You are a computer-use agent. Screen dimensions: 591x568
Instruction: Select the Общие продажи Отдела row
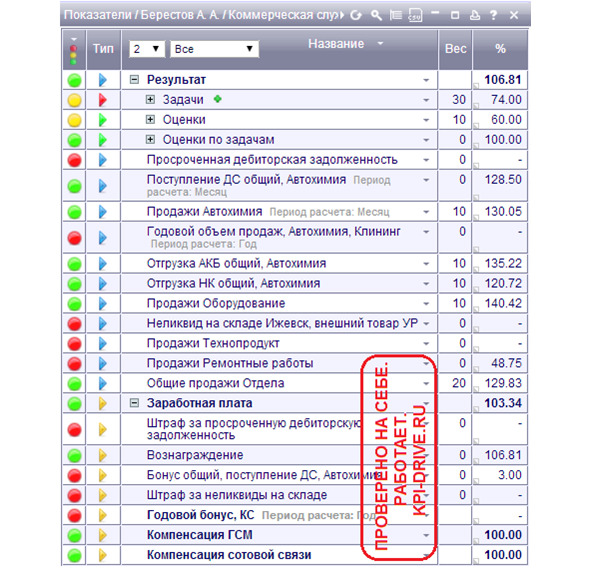tap(295, 383)
